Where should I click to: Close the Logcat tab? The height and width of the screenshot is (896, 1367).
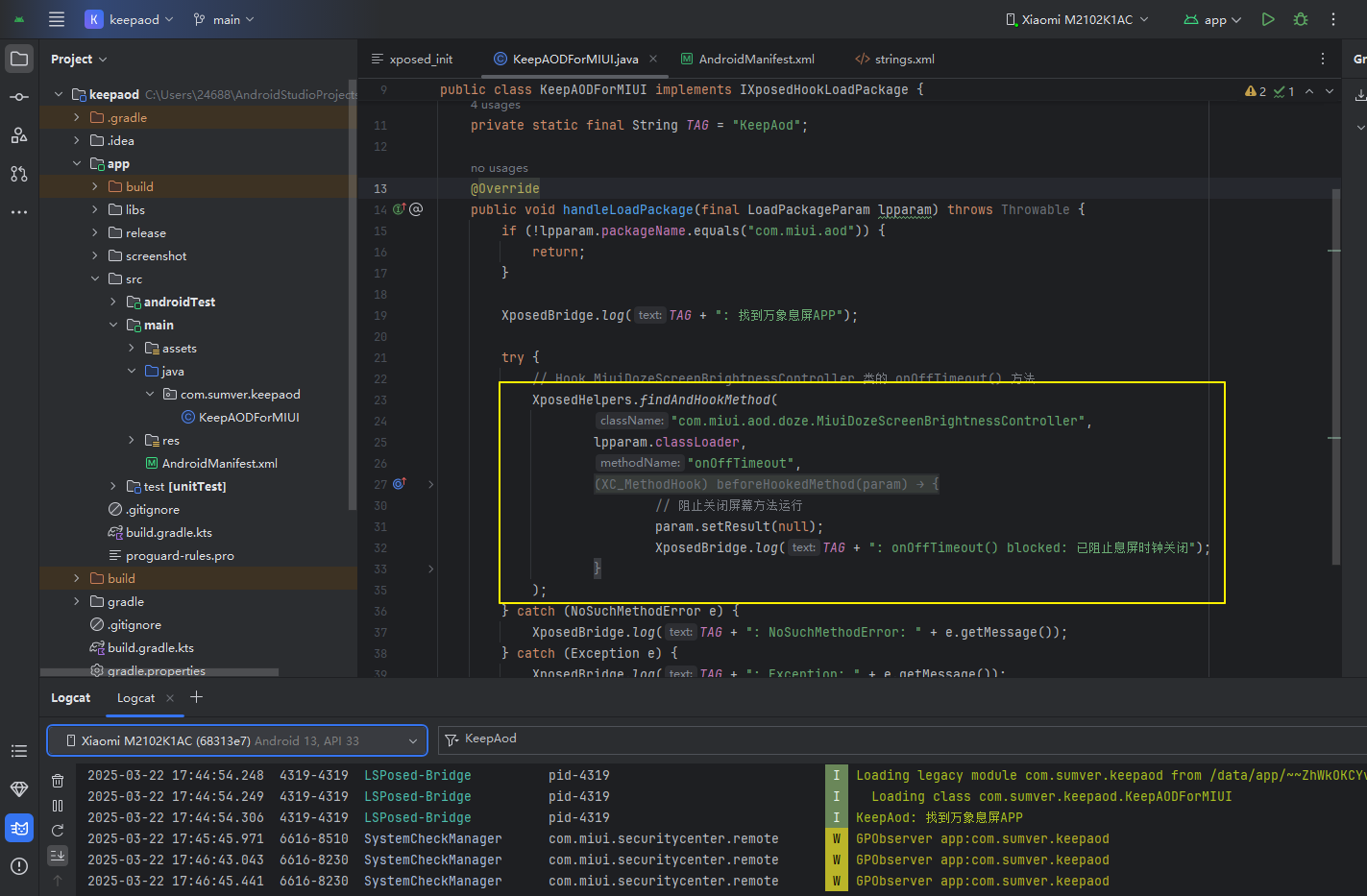pos(170,698)
